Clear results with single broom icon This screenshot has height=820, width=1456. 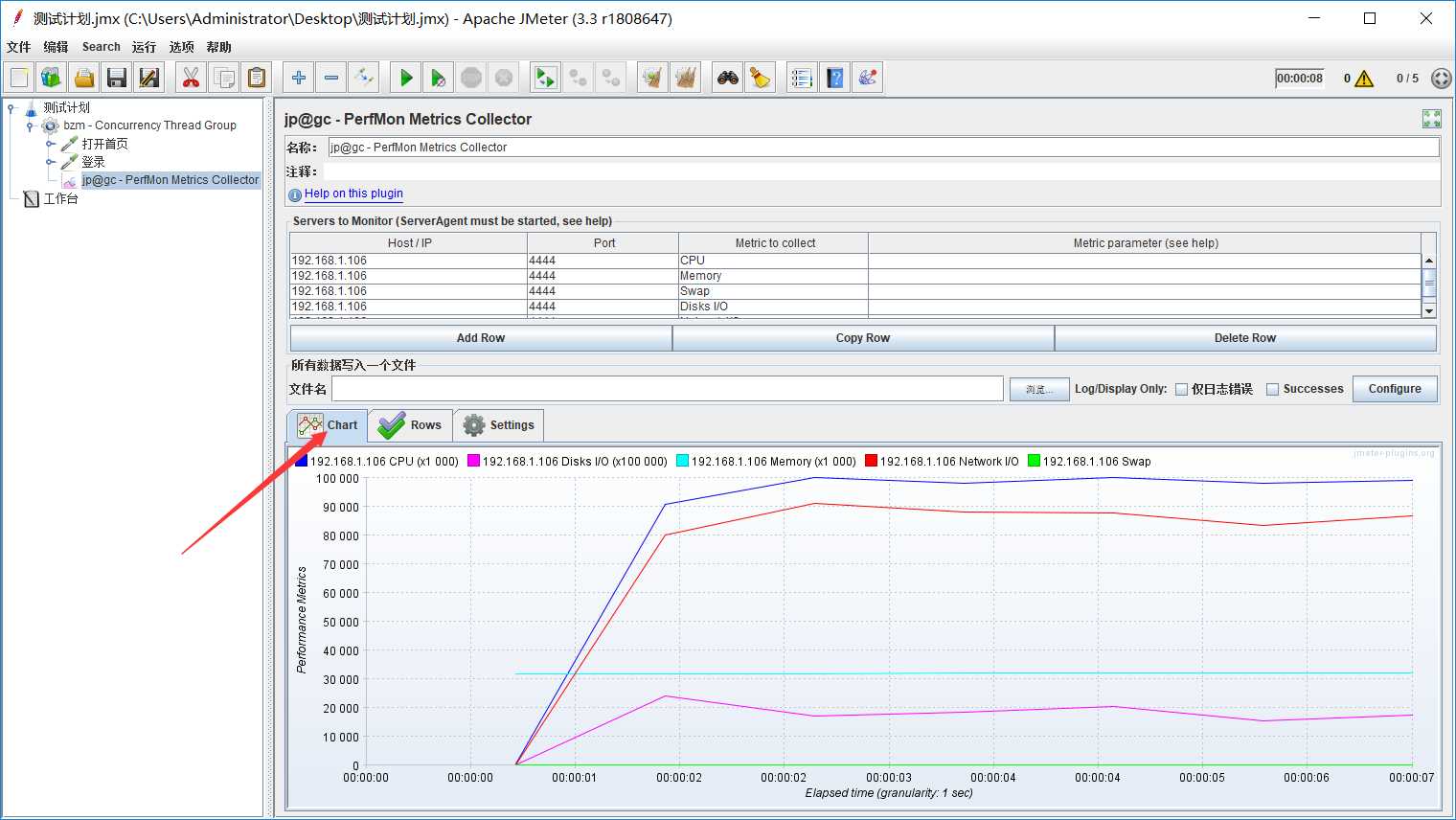(x=653, y=78)
